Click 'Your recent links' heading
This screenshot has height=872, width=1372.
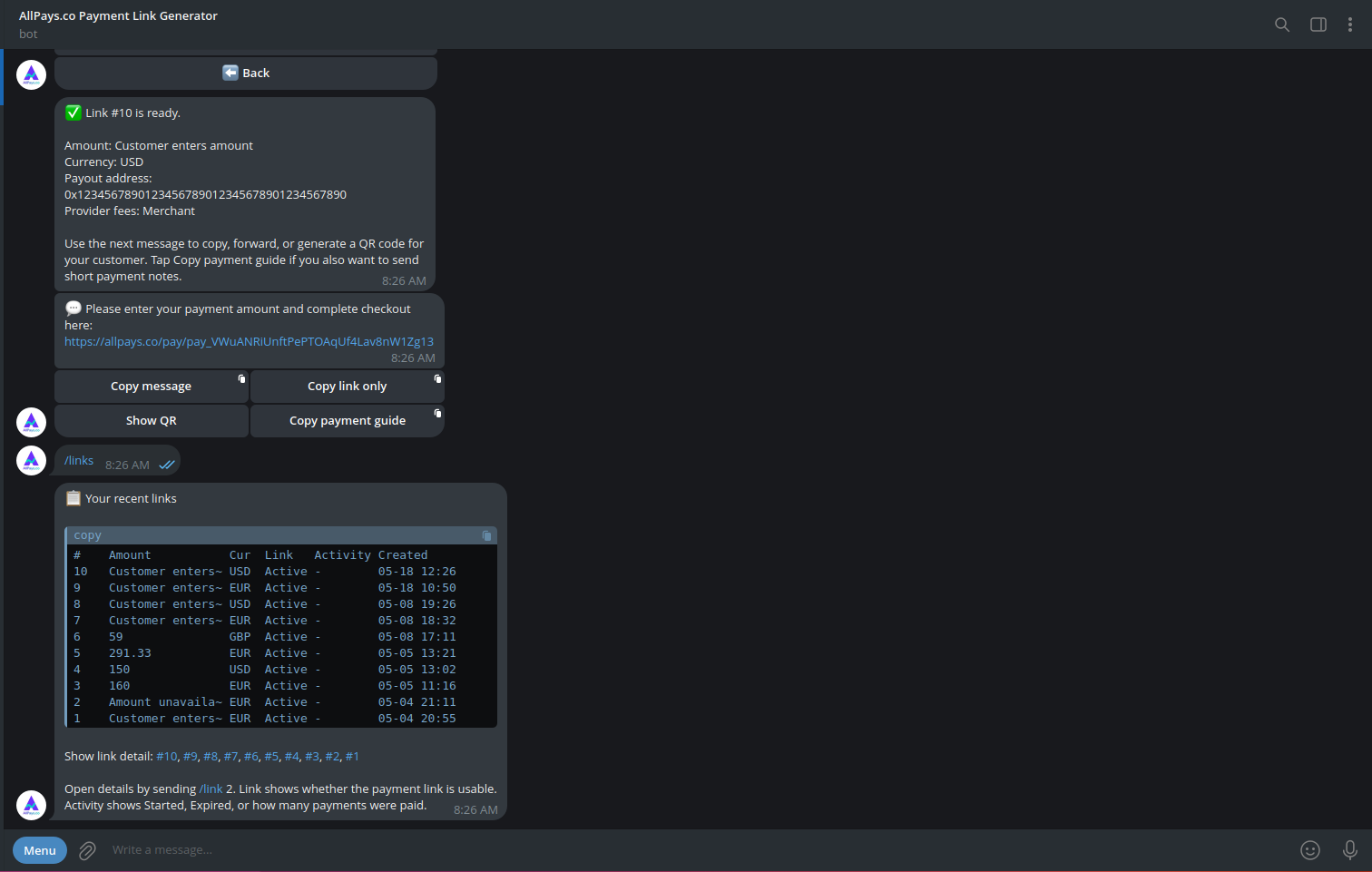point(131,498)
